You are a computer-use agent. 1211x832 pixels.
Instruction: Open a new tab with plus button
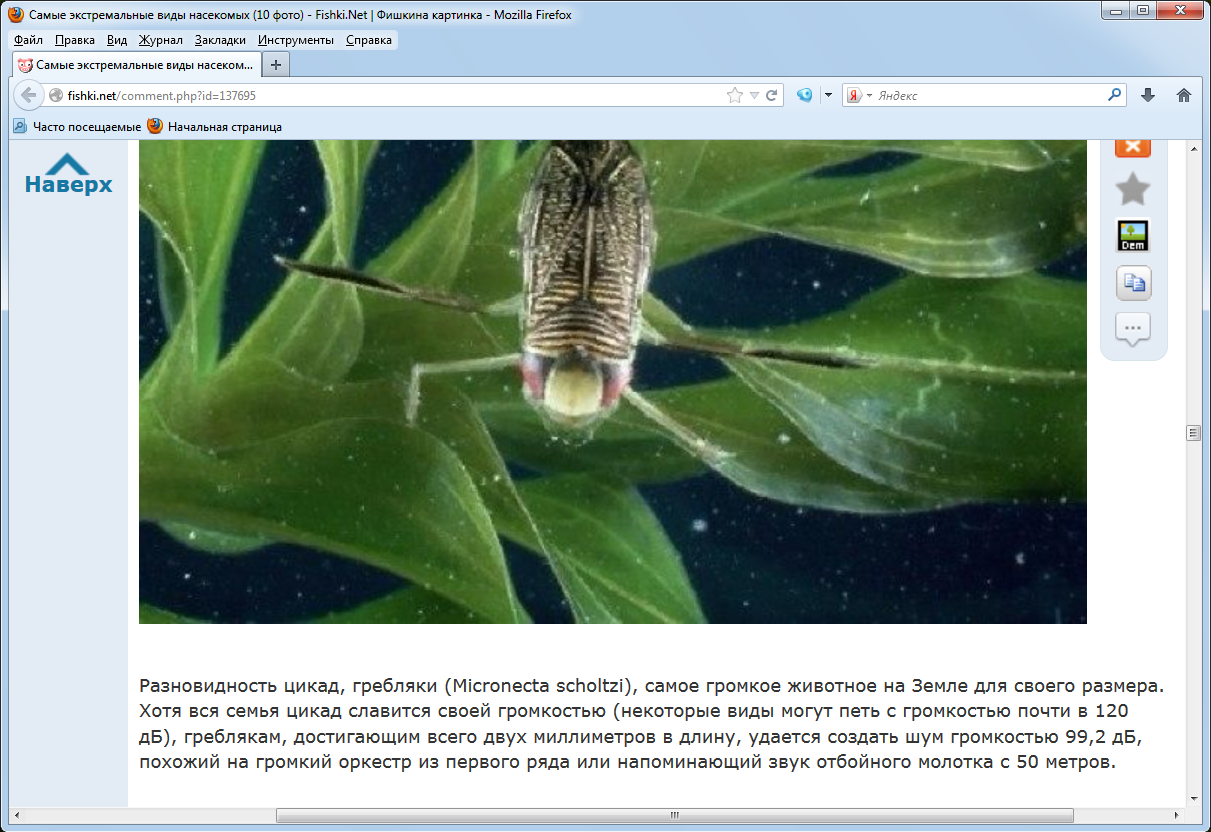(276, 65)
